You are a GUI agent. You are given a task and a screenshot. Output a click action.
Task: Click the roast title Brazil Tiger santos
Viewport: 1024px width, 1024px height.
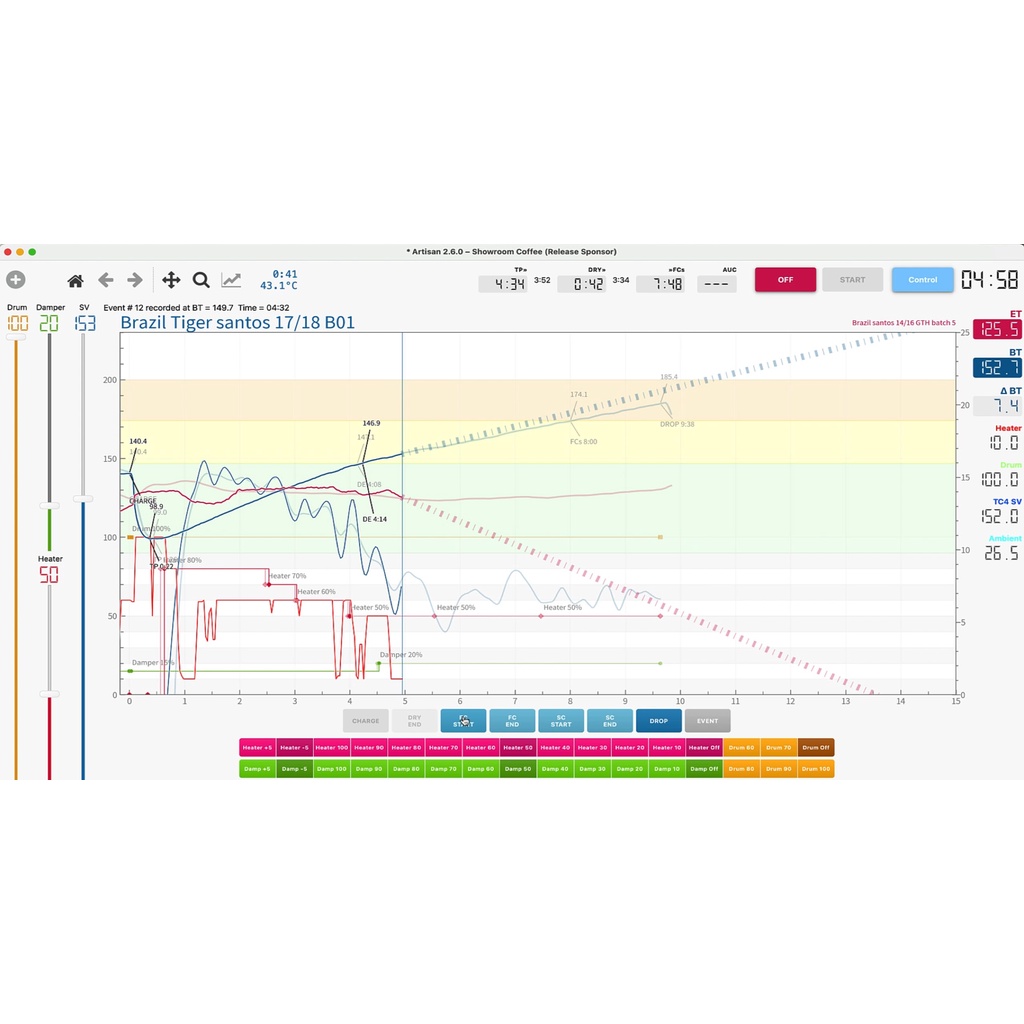pos(237,323)
